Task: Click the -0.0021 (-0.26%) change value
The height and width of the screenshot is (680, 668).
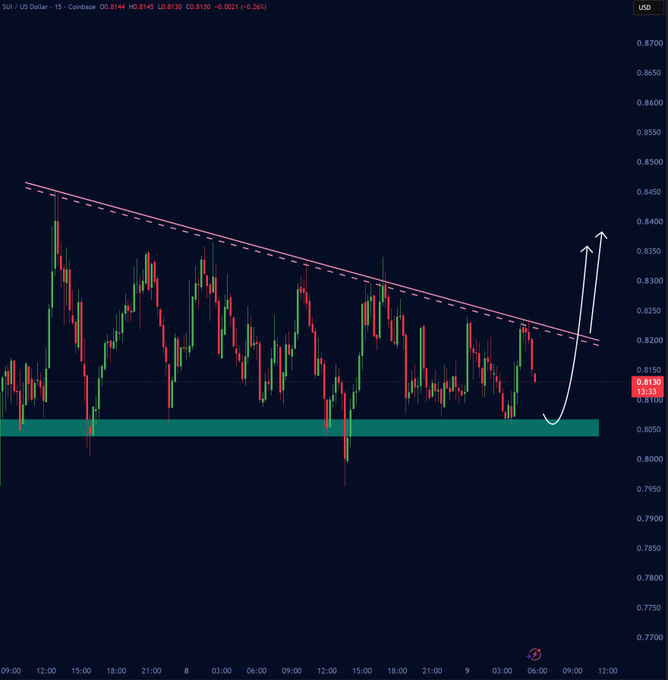Action: pyautogui.click(x=240, y=7)
